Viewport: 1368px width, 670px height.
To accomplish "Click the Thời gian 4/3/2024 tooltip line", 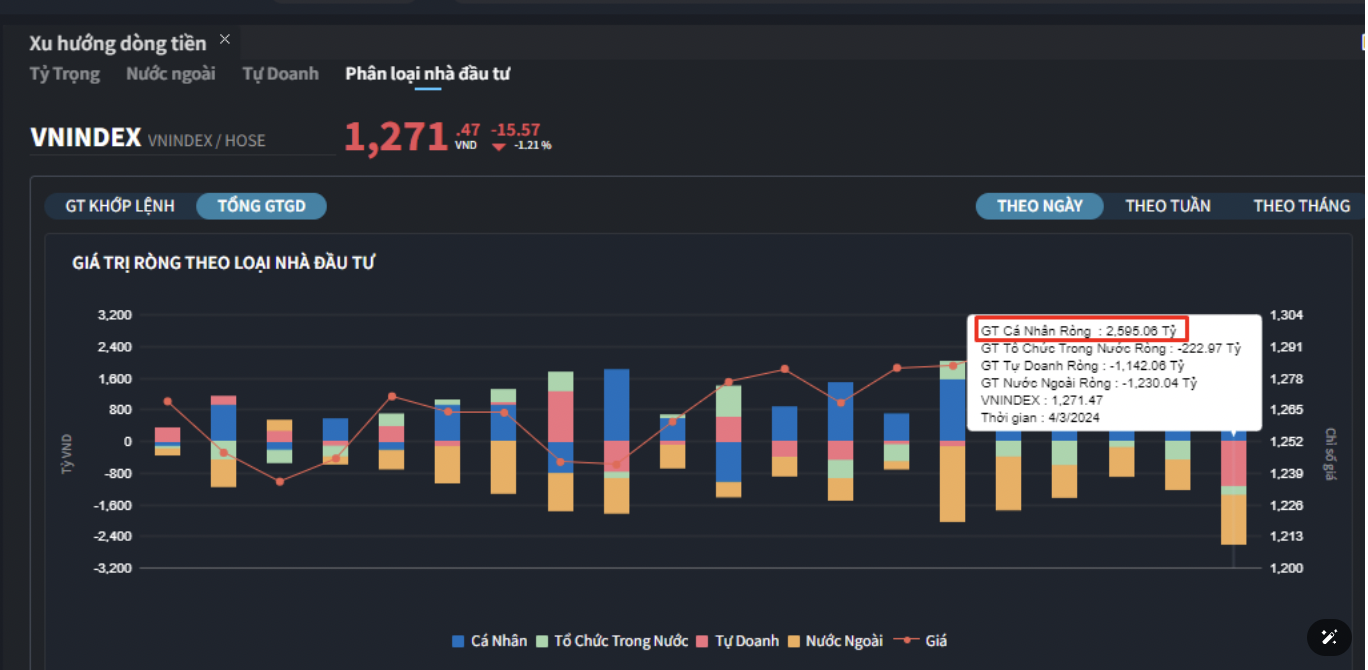I will pos(1039,418).
